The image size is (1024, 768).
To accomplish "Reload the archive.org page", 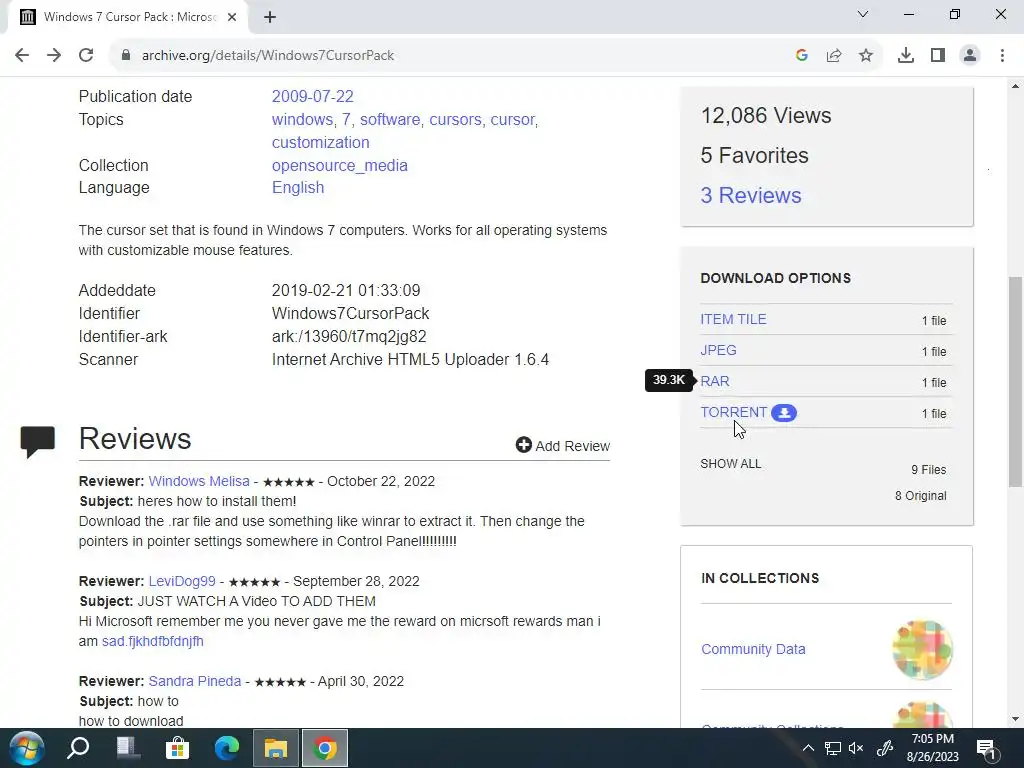I will 86,56.
